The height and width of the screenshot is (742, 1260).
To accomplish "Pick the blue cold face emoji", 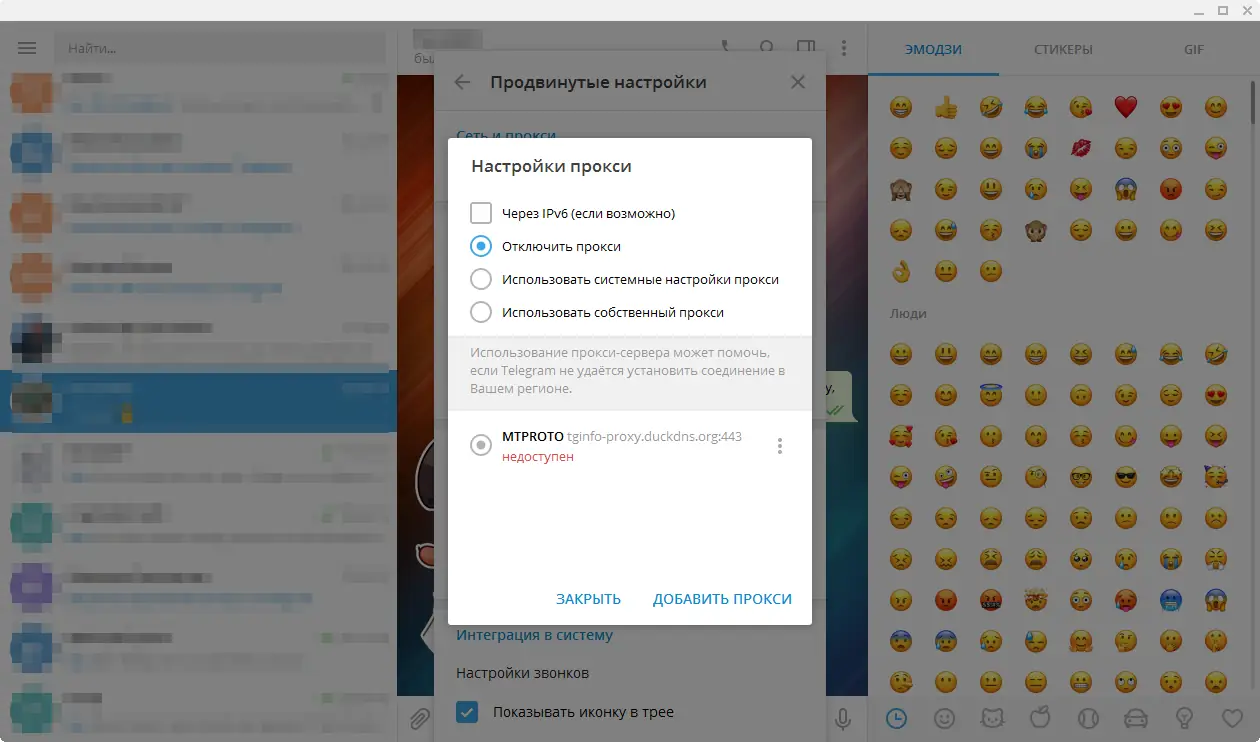I will pyautogui.click(x=1171, y=600).
